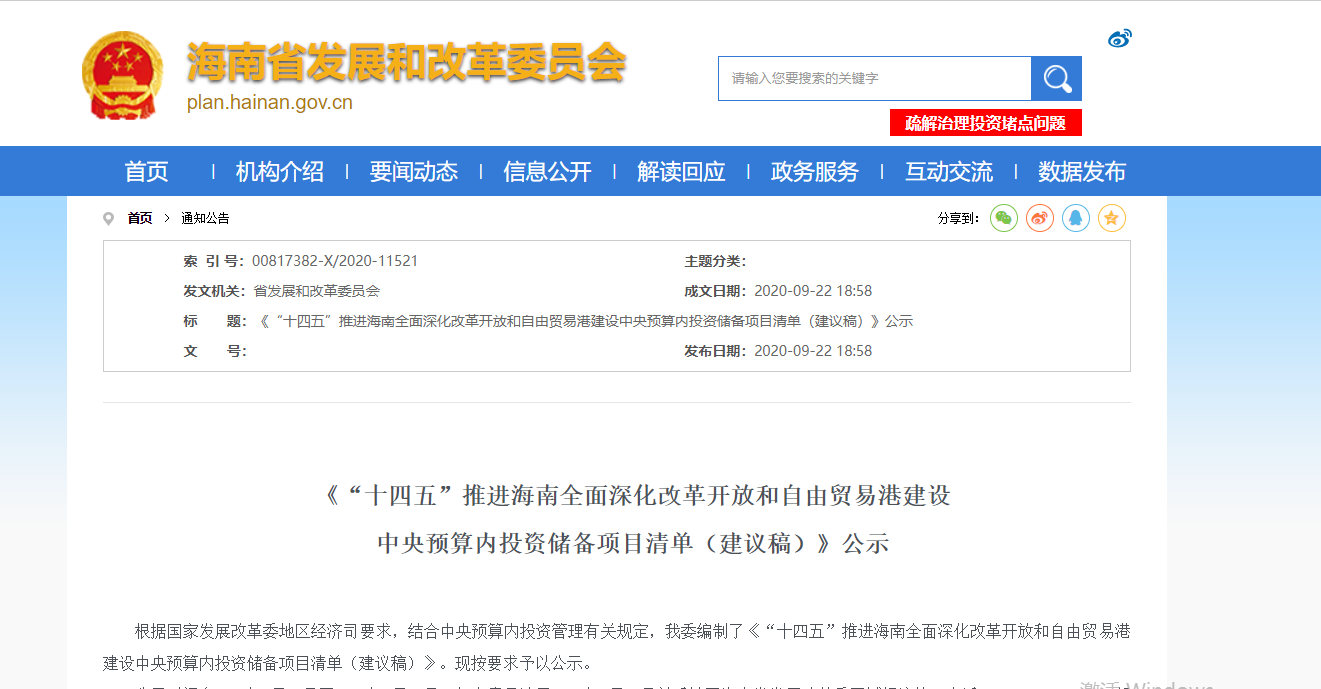The image size is (1321, 689).
Task: Click the national emblem logo
Action: pyautogui.click(x=122, y=76)
